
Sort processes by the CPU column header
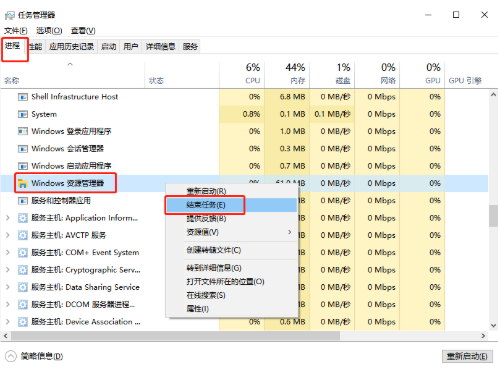(242, 73)
